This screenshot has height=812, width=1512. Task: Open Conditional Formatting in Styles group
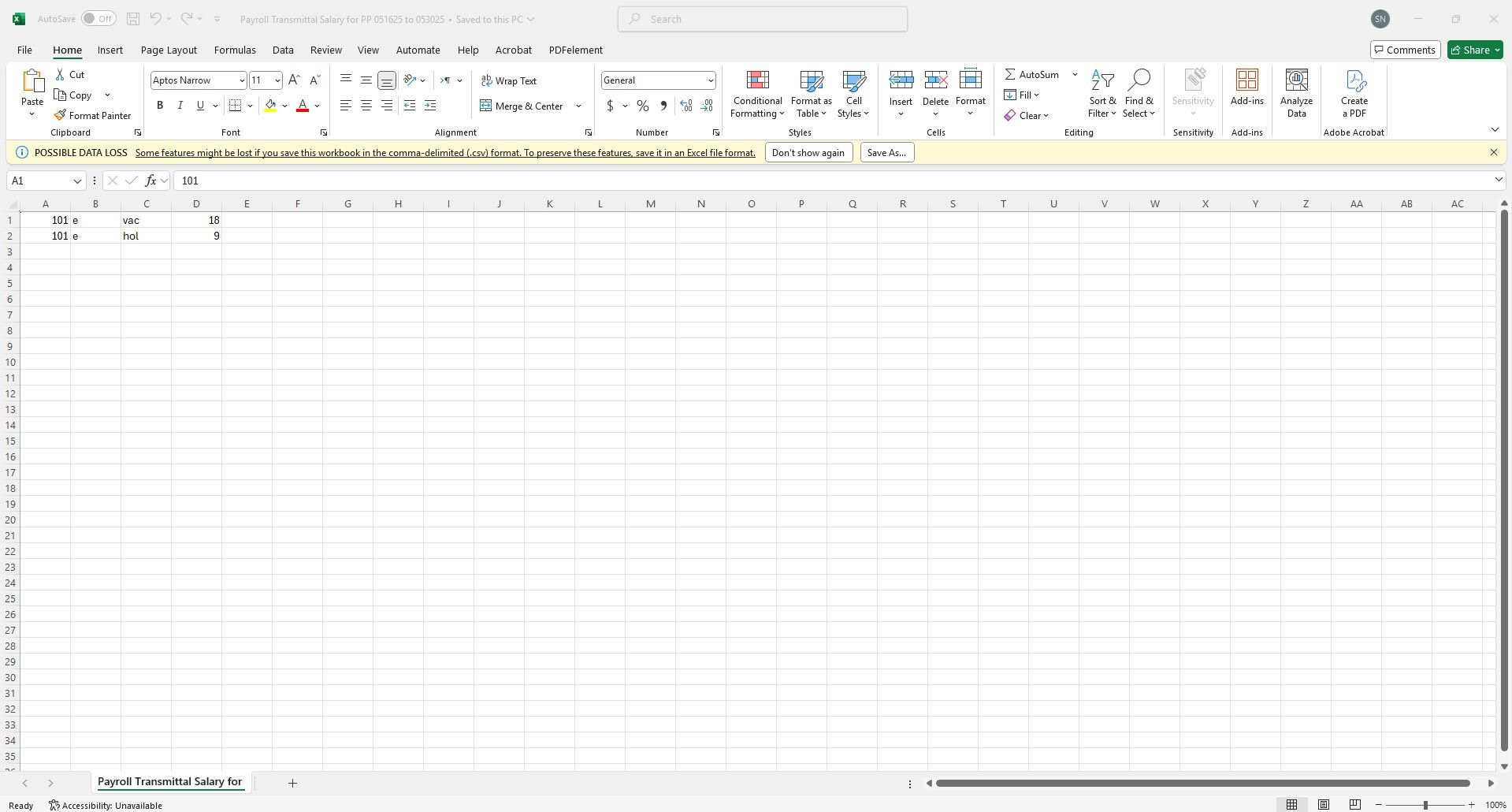pyautogui.click(x=757, y=94)
